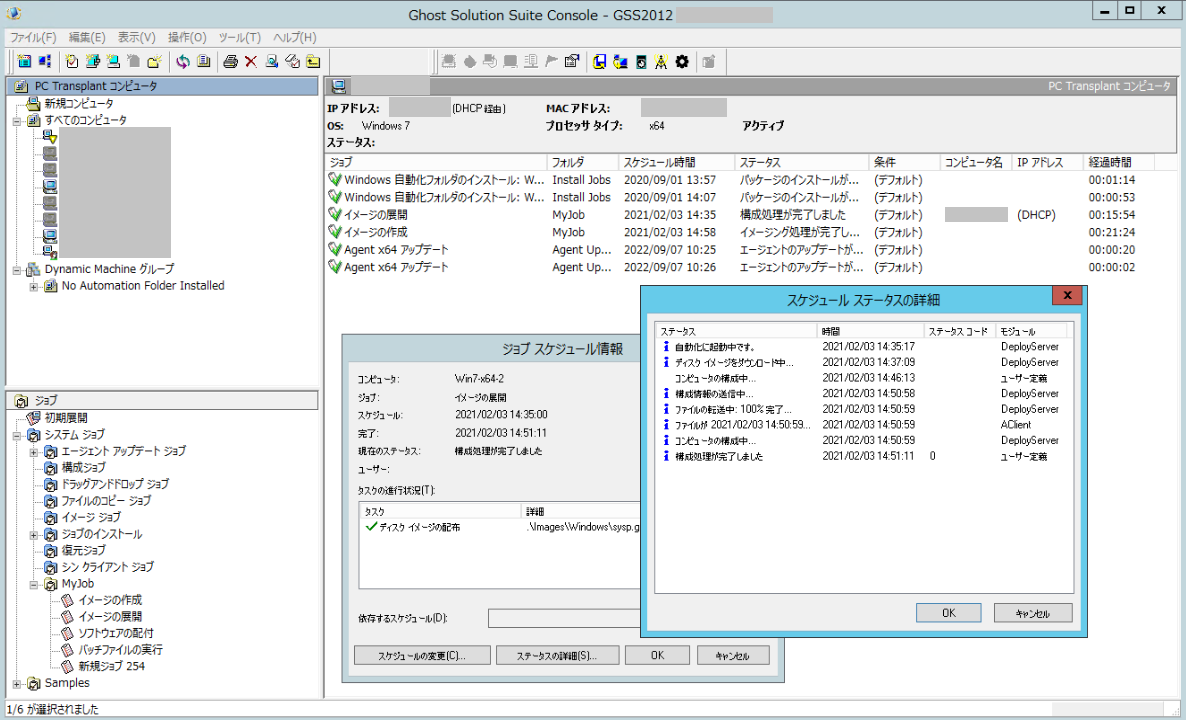Expand the エージェント アップデート ジョブ folder
Viewport: 1186px width, 720px height.
coord(33,452)
